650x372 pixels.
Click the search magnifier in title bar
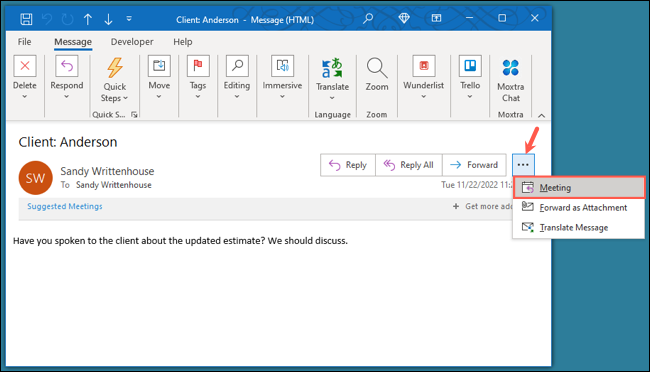(368, 19)
